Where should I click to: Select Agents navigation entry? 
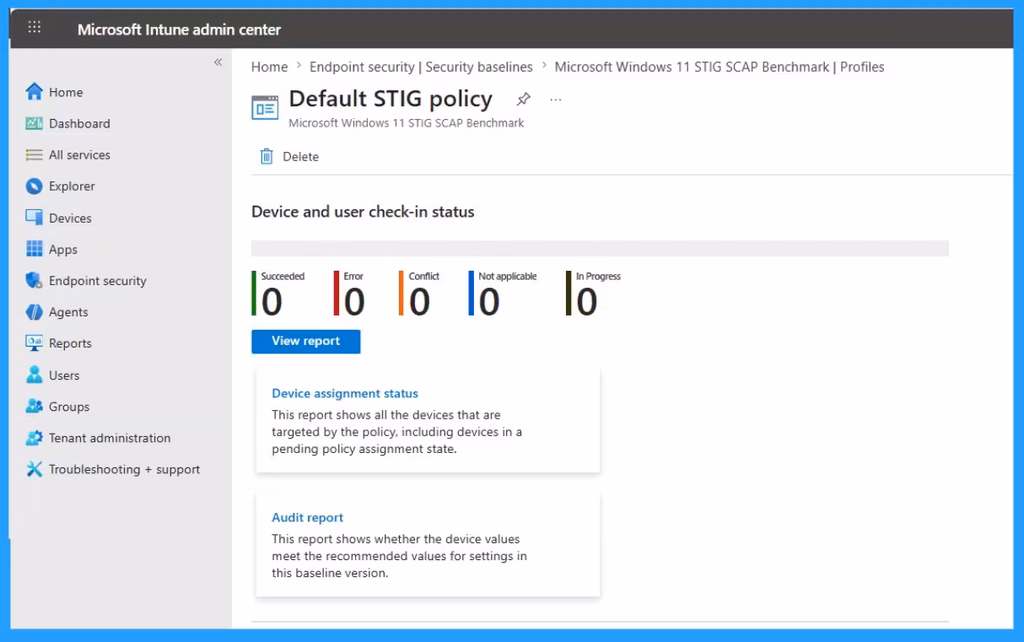[68, 312]
